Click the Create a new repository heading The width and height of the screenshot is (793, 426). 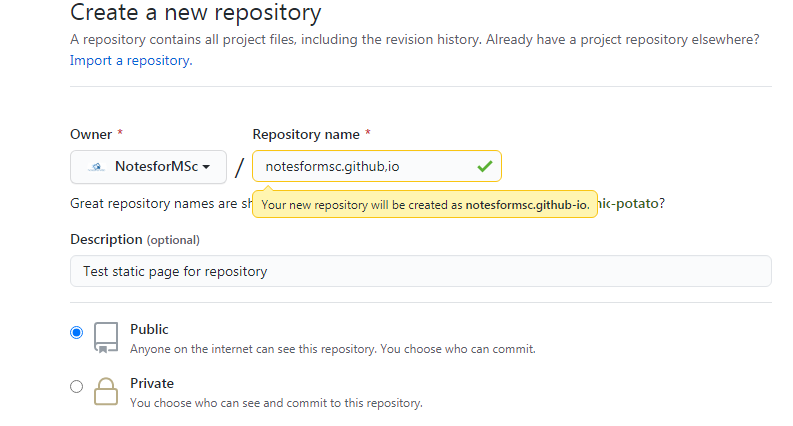[196, 13]
